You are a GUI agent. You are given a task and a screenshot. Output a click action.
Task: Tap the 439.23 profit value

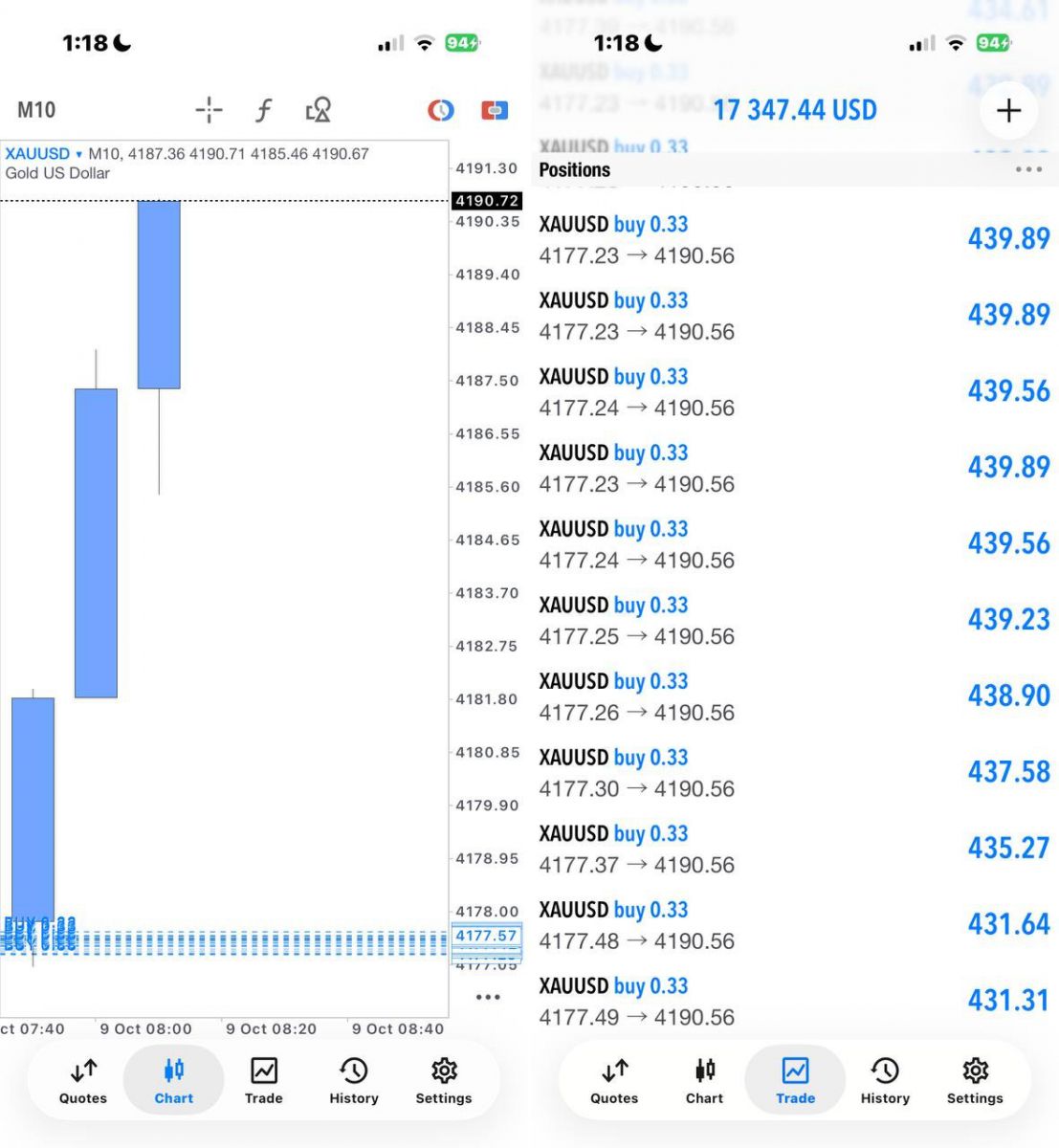(x=1009, y=619)
